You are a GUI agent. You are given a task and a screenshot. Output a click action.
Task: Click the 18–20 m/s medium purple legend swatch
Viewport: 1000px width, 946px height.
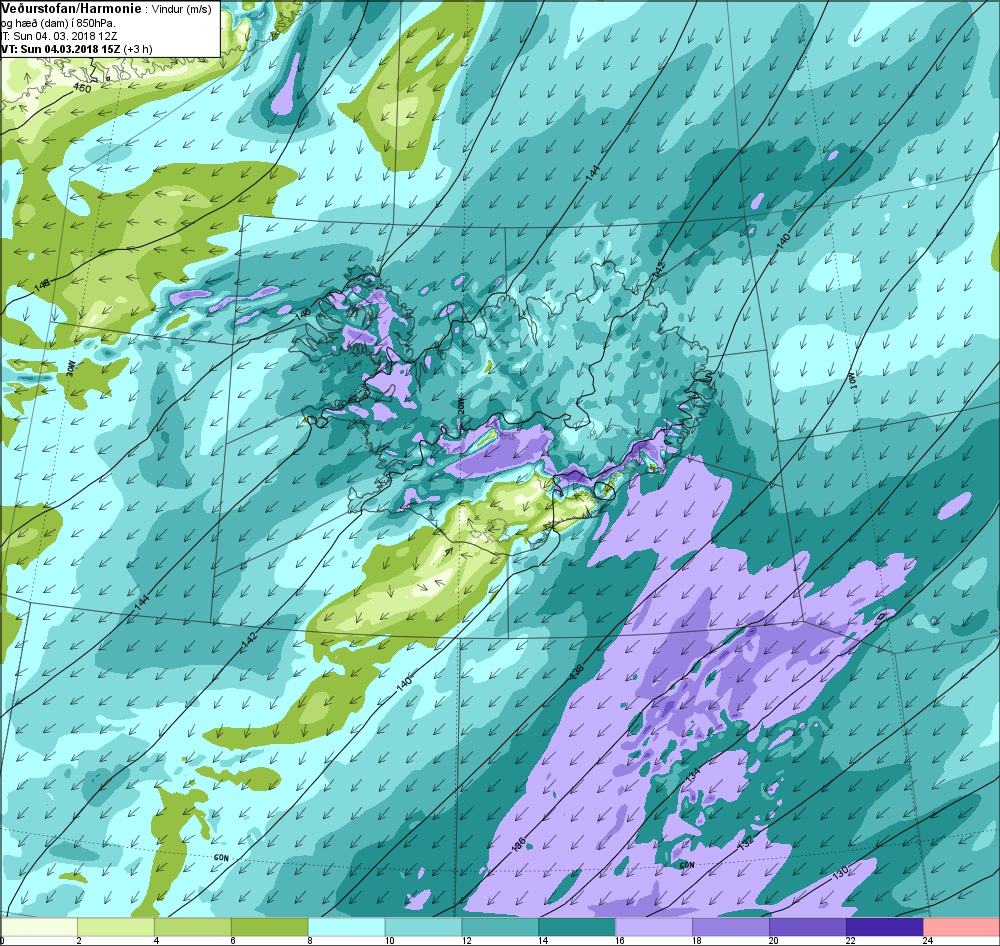[731, 926]
